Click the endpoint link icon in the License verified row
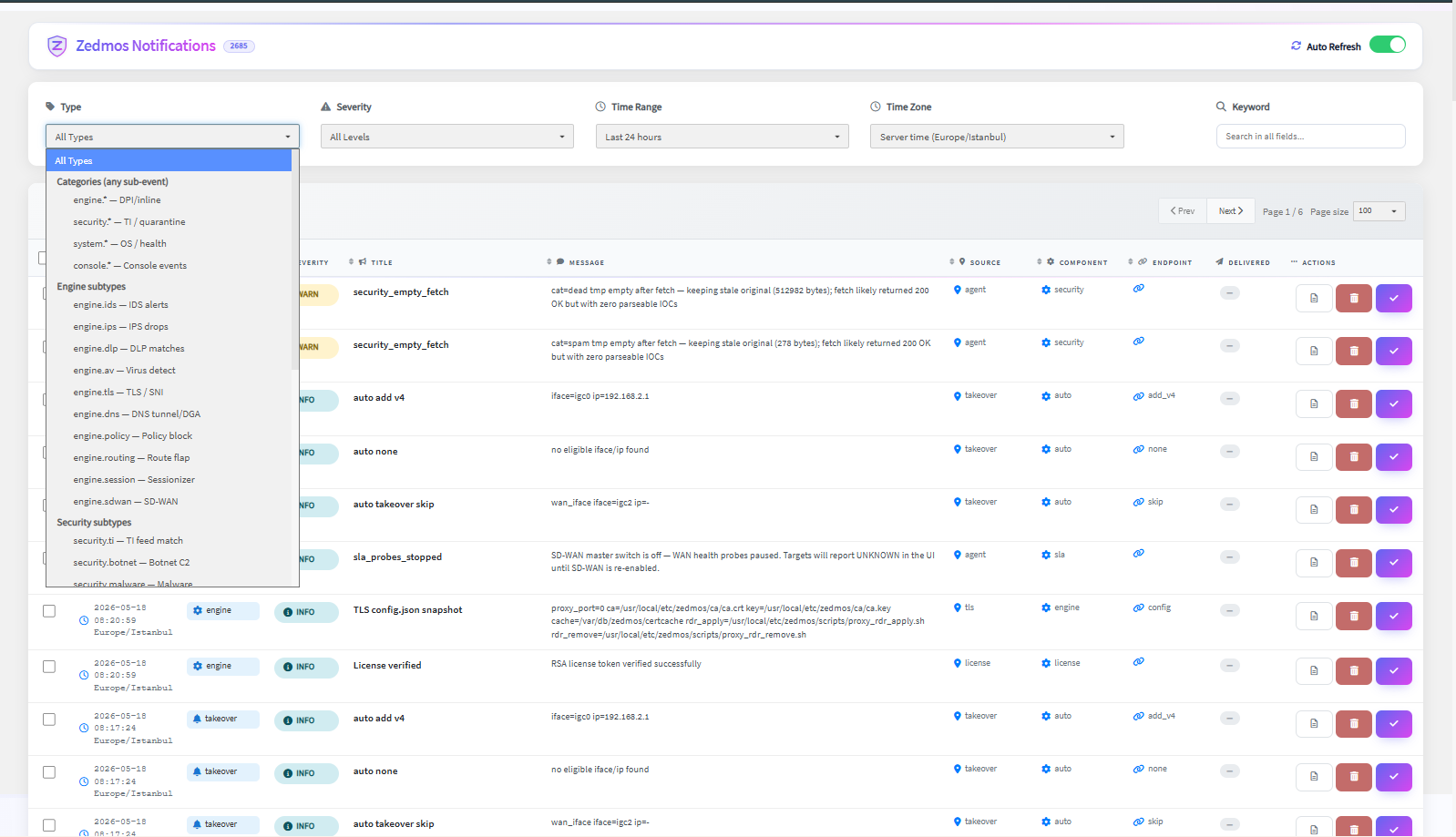 pos(1139,662)
